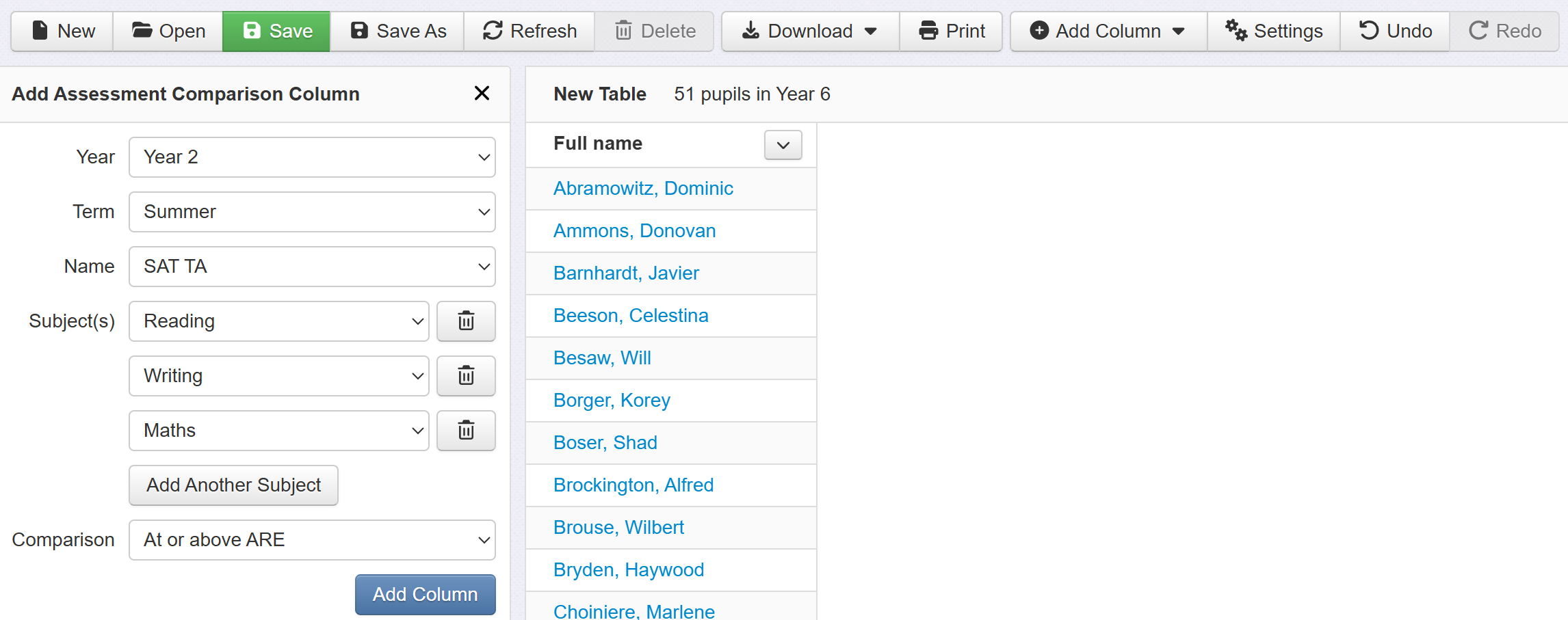Viewport: 1568px width, 620px height.
Task: Close the Add Assessment Comparison panel
Action: click(482, 94)
